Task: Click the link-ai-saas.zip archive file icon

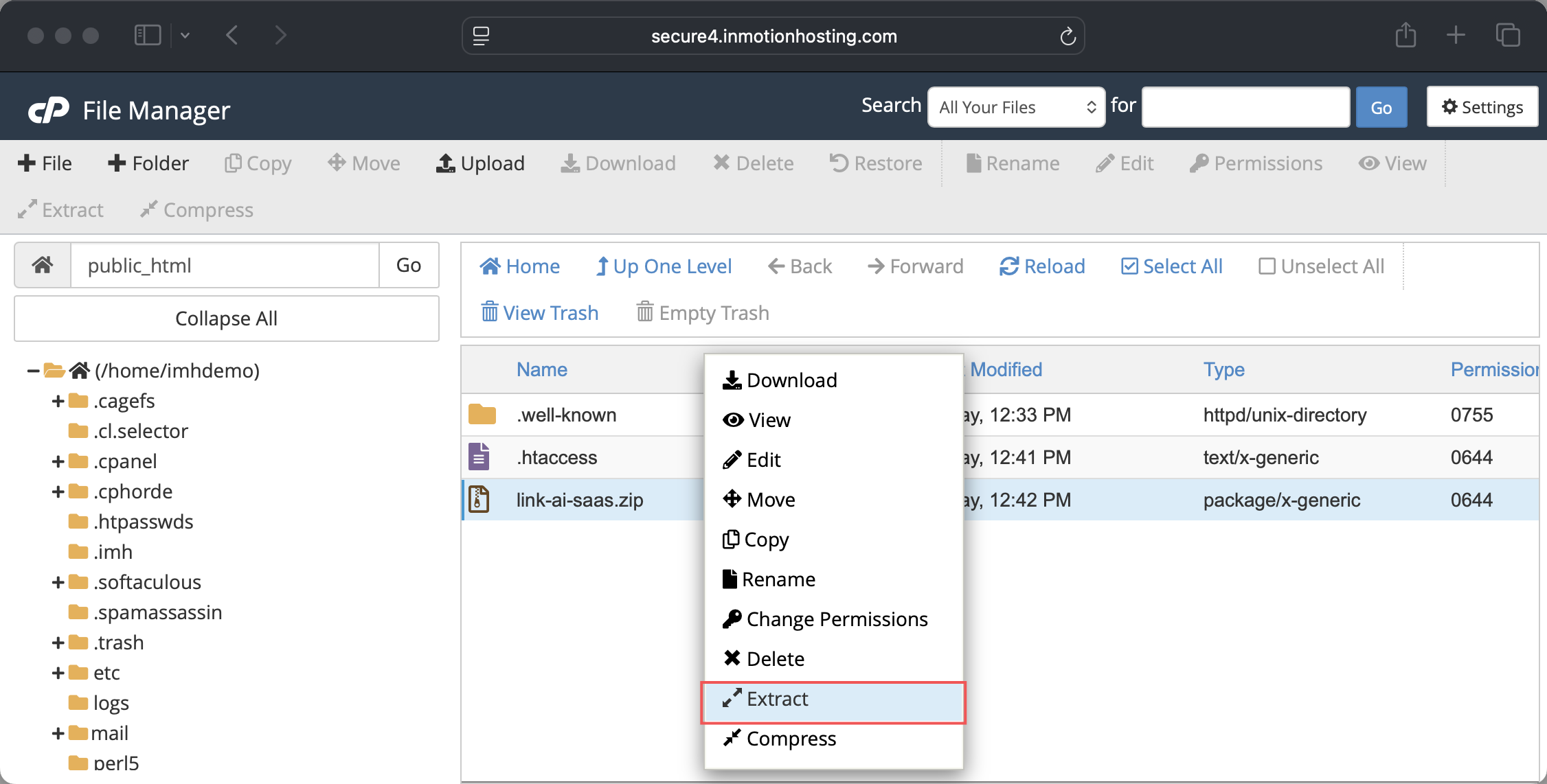Action: click(479, 499)
